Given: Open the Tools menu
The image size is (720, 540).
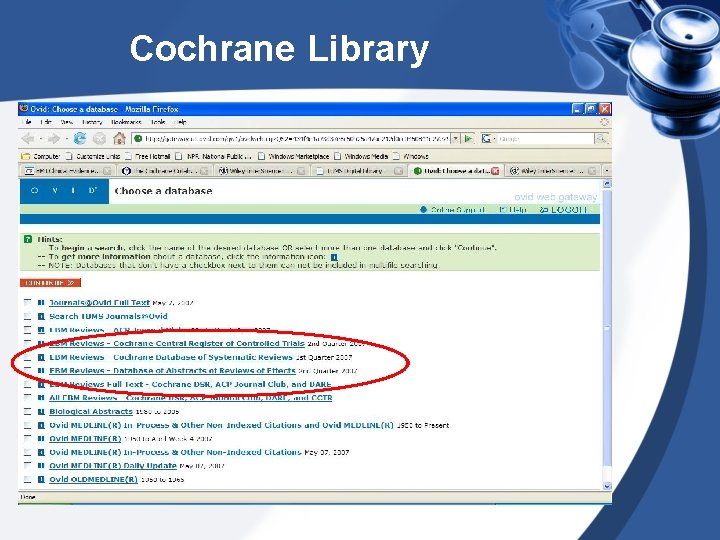Looking at the screenshot, I should click(158, 122).
